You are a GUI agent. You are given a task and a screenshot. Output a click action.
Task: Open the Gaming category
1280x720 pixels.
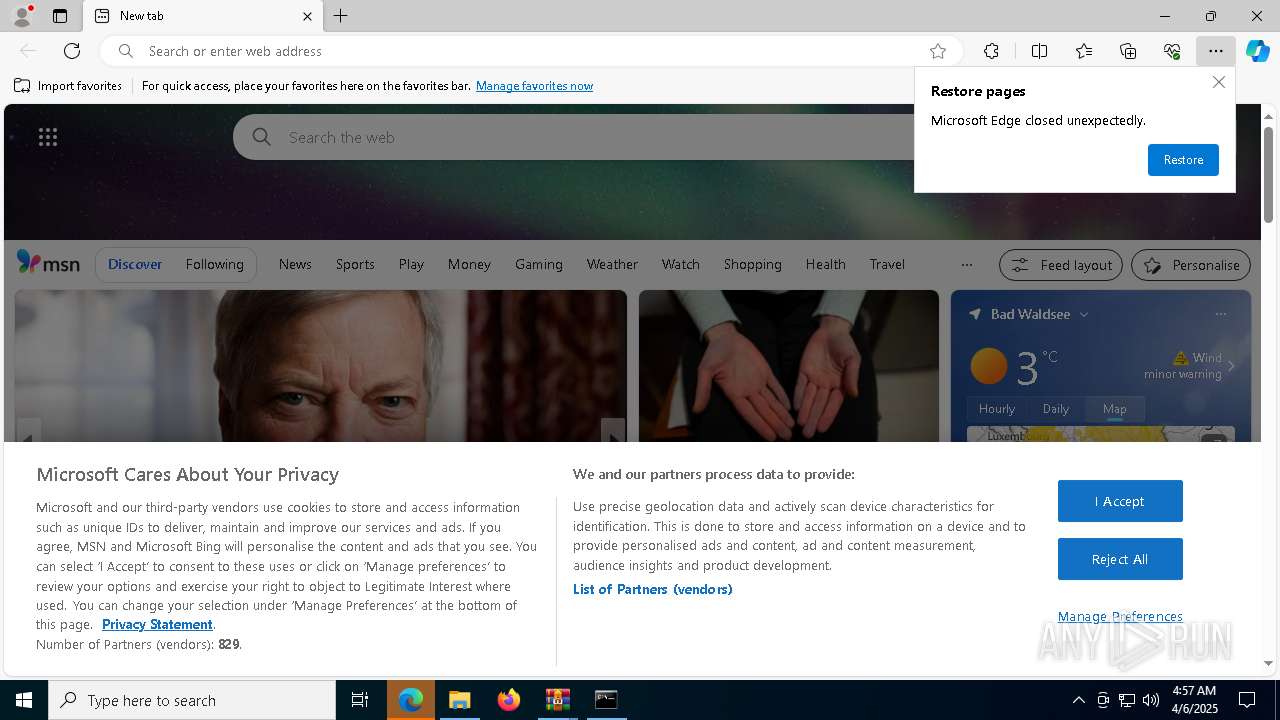(x=539, y=264)
